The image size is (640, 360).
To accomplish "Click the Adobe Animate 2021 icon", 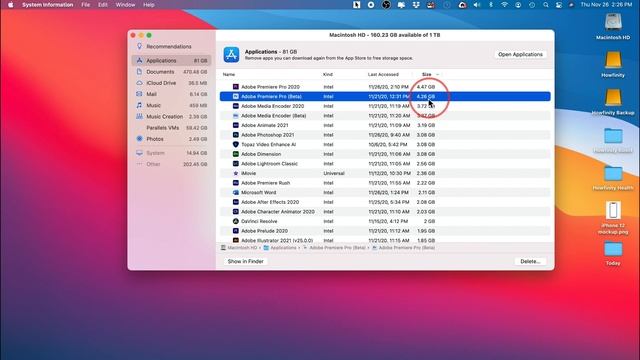I will [236, 125].
